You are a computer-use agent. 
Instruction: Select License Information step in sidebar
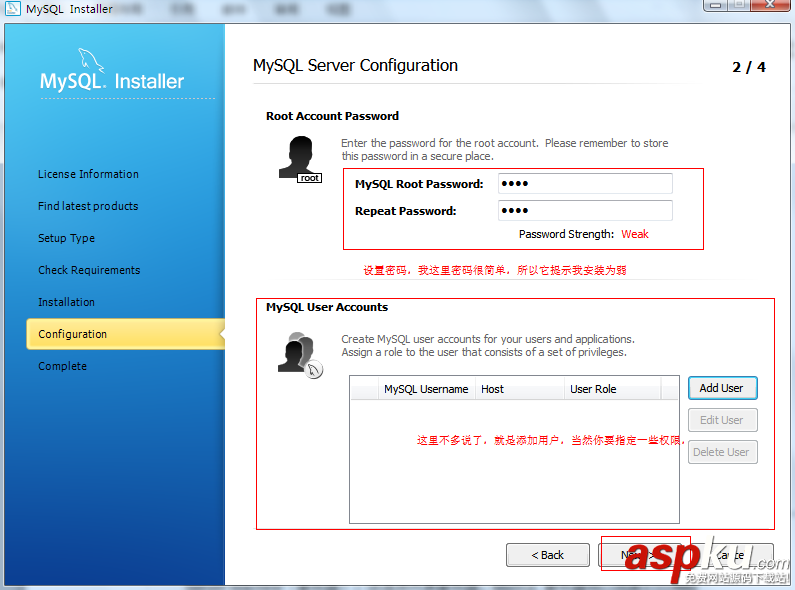pyautogui.click(x=88, y=174)
